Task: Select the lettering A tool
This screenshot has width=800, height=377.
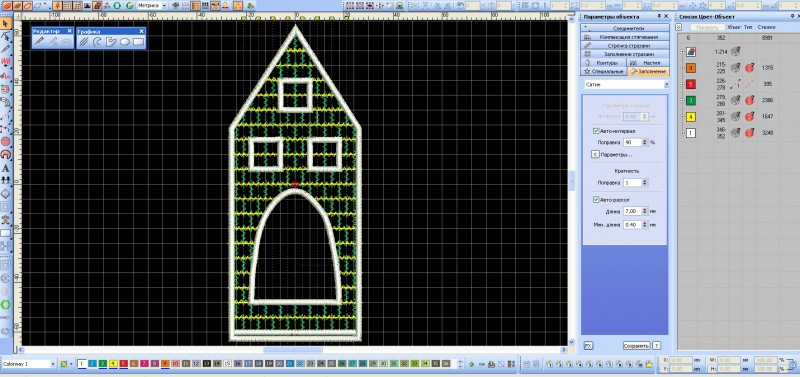Action: [6, 168]
